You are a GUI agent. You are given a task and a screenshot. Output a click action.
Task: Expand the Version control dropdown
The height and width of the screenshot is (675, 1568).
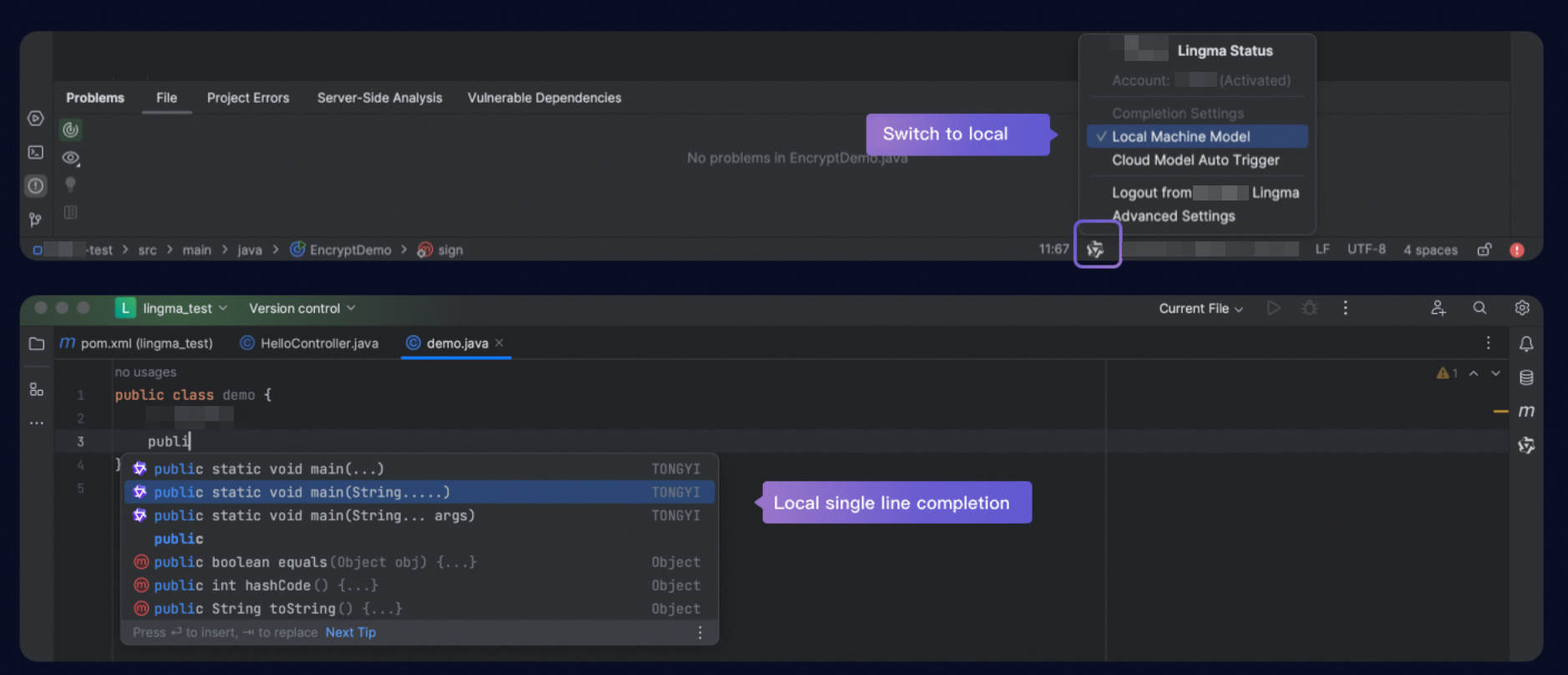[302, 308]
